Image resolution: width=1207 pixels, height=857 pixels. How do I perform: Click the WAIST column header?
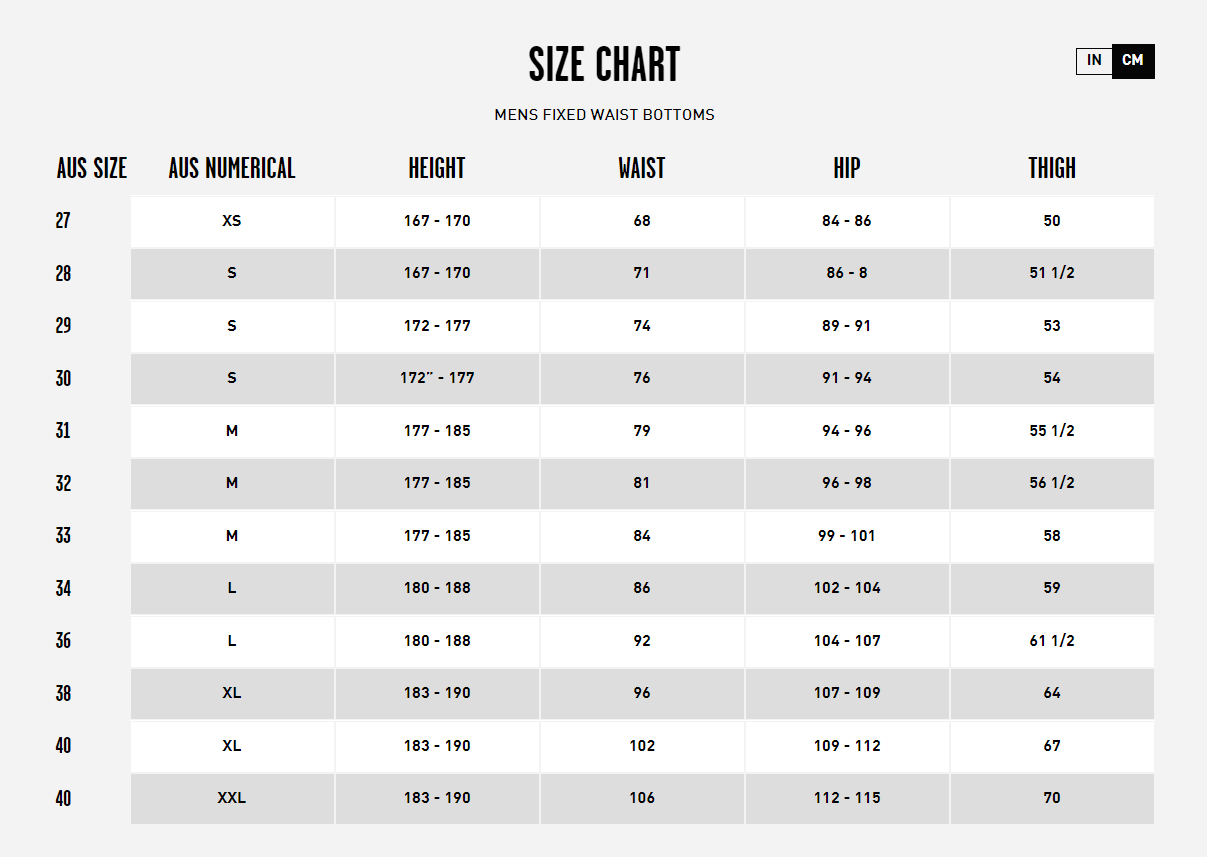point(642,168)
